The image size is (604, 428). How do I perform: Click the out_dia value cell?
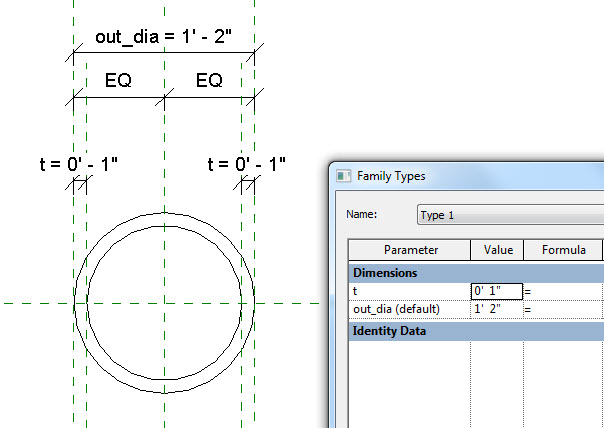point(497,310)
